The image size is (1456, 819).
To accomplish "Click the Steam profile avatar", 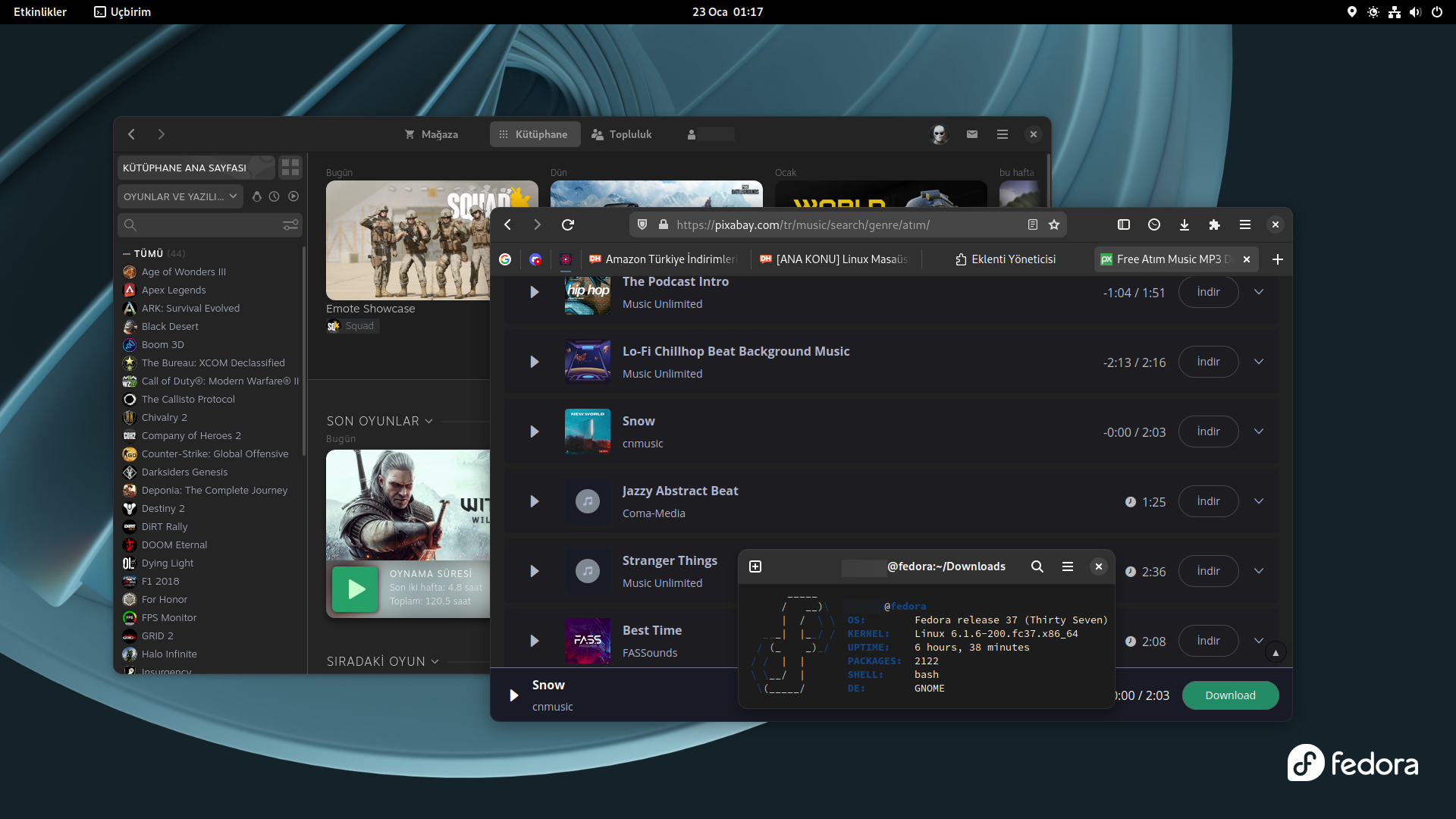I will 940,134.
